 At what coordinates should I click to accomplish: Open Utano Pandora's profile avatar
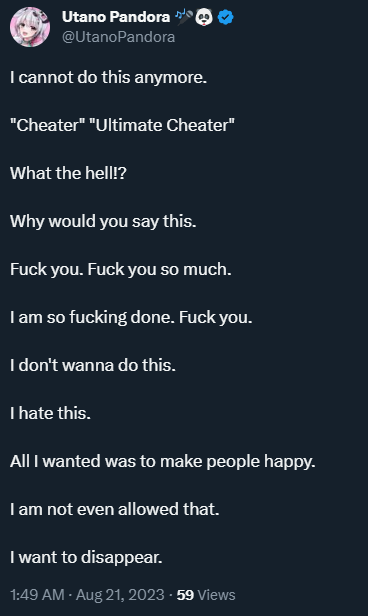30,27
